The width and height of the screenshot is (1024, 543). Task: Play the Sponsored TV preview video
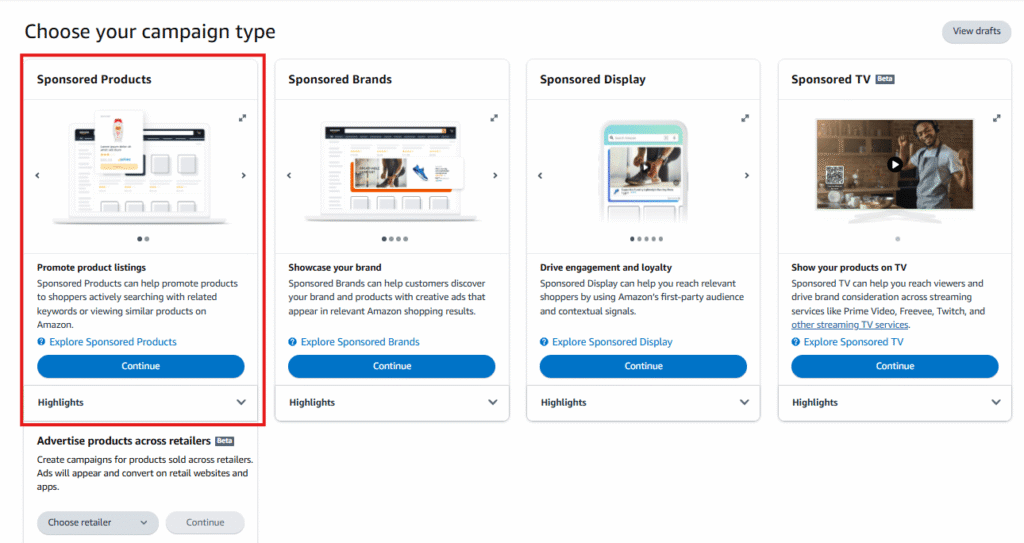click(x=895, y=165)
